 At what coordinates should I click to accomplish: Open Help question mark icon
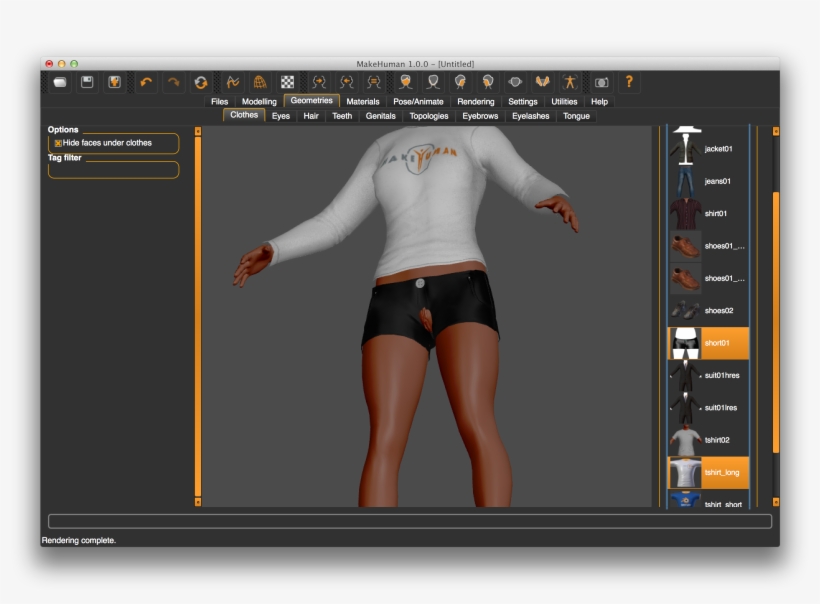click(x=629, y=82)
